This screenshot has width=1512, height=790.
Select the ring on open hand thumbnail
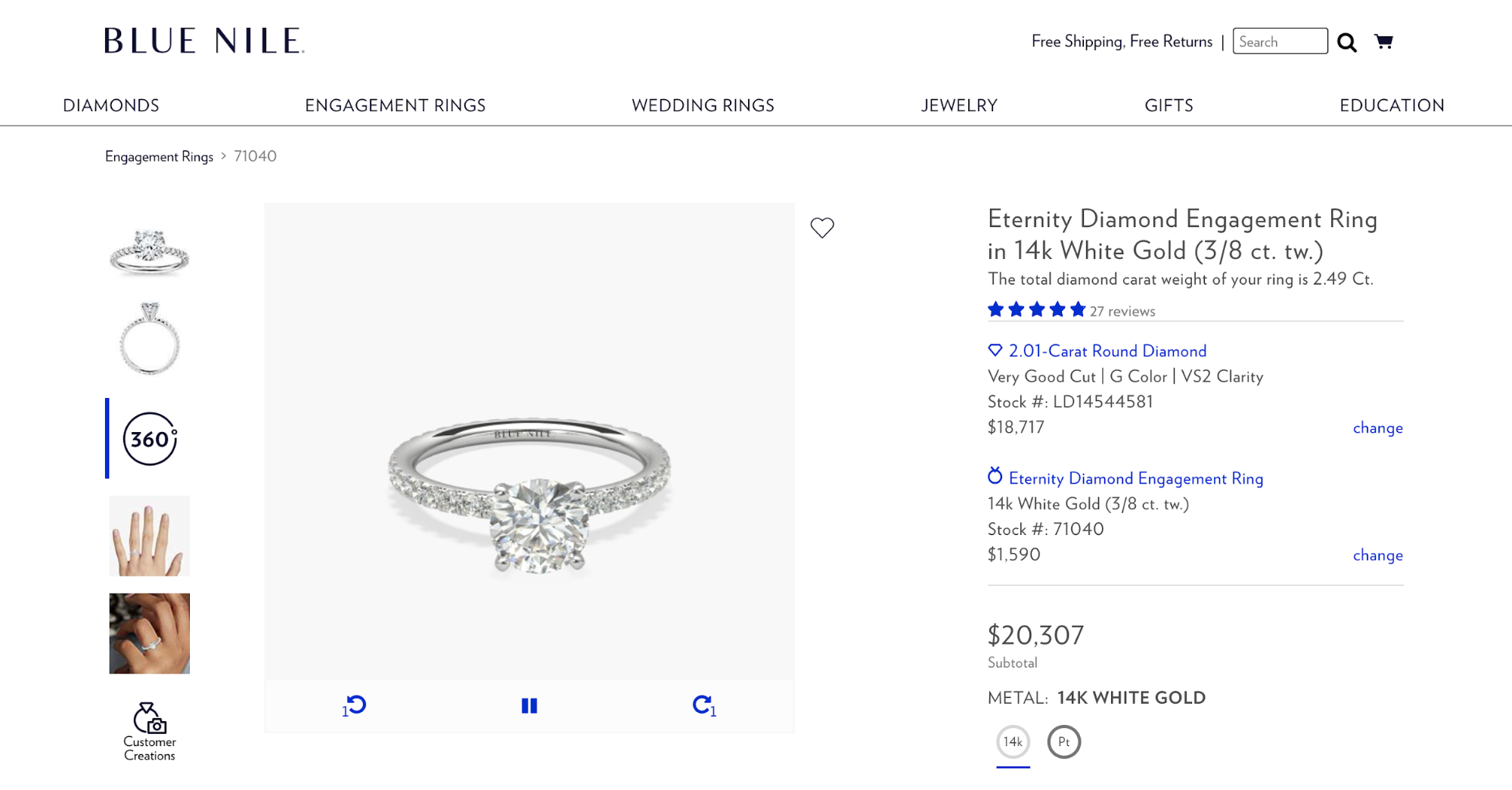150,536
